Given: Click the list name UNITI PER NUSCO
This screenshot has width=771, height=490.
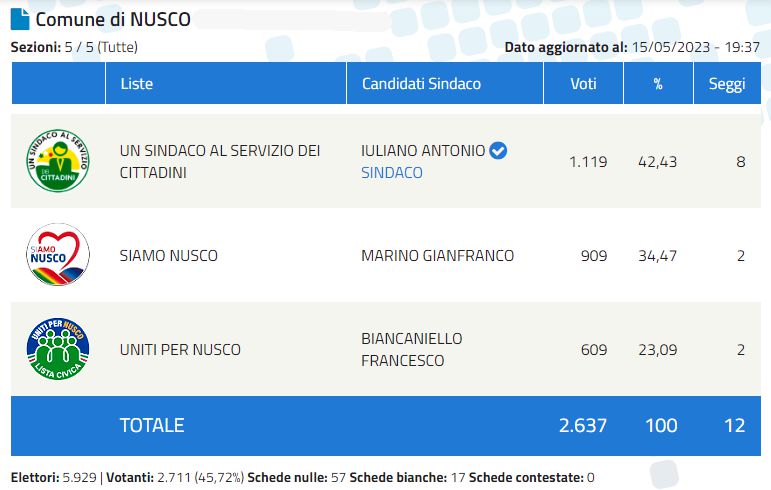Looking at the screenshot, I should 180,349.
